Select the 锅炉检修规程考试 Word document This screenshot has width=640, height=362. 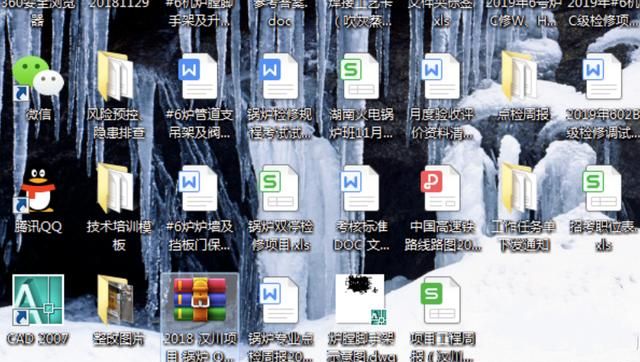point(279,77)
